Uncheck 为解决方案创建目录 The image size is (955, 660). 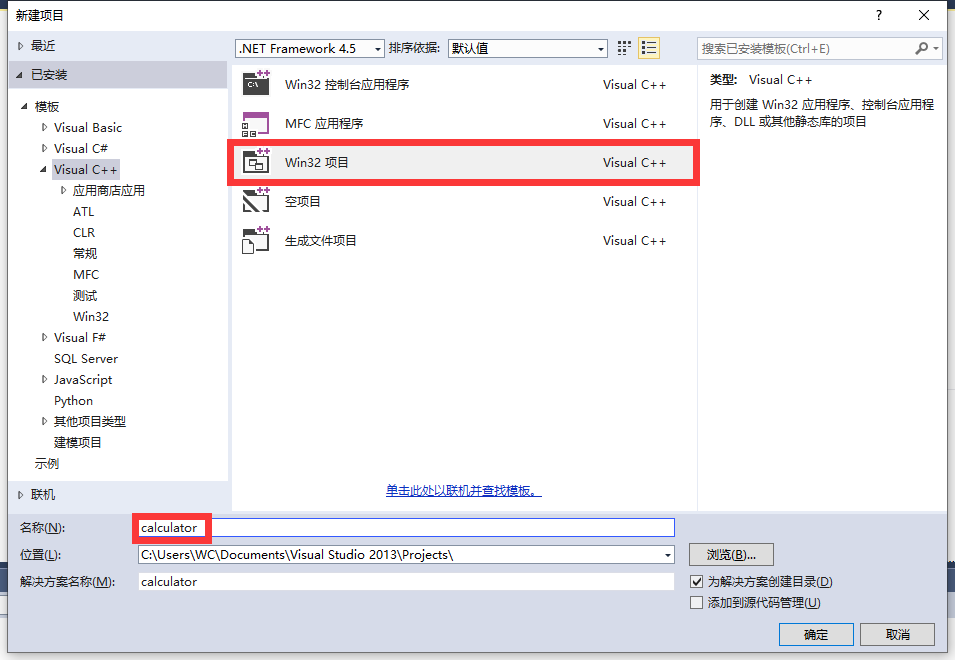tap(695, 581)
